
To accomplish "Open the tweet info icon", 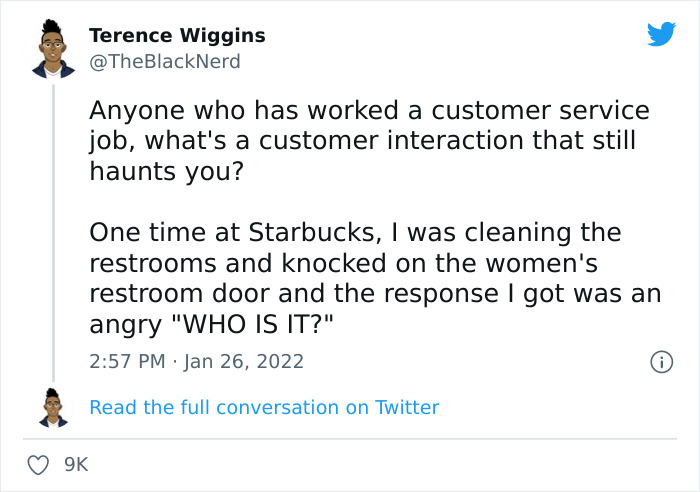I will [x=660, y=362].
